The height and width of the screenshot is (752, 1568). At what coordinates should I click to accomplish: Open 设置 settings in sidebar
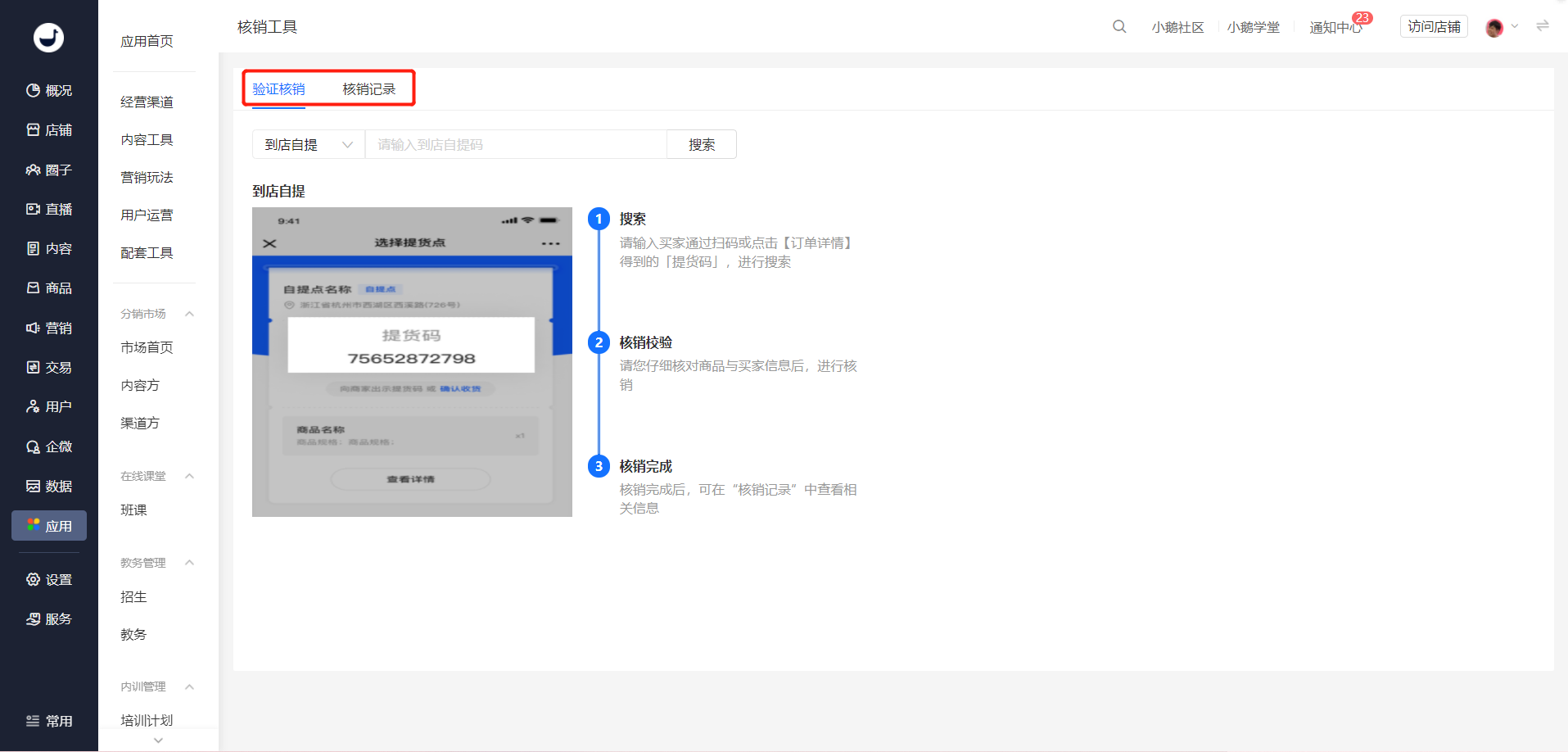49,579
